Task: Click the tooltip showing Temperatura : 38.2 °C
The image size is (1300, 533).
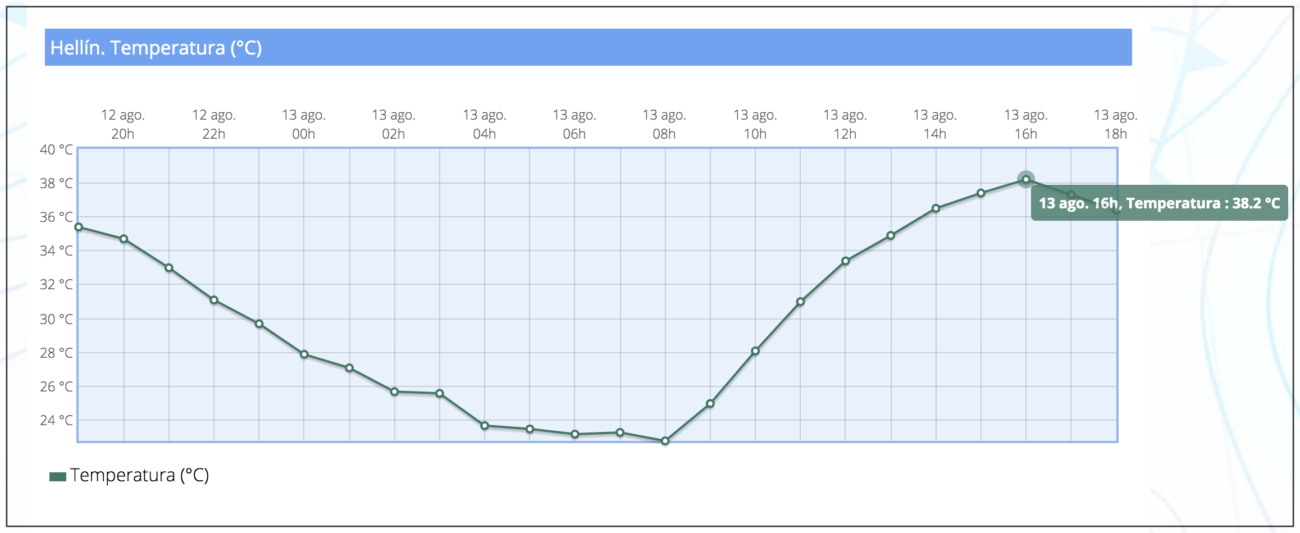Action: pyautogui.click(x=1159, y=203)
